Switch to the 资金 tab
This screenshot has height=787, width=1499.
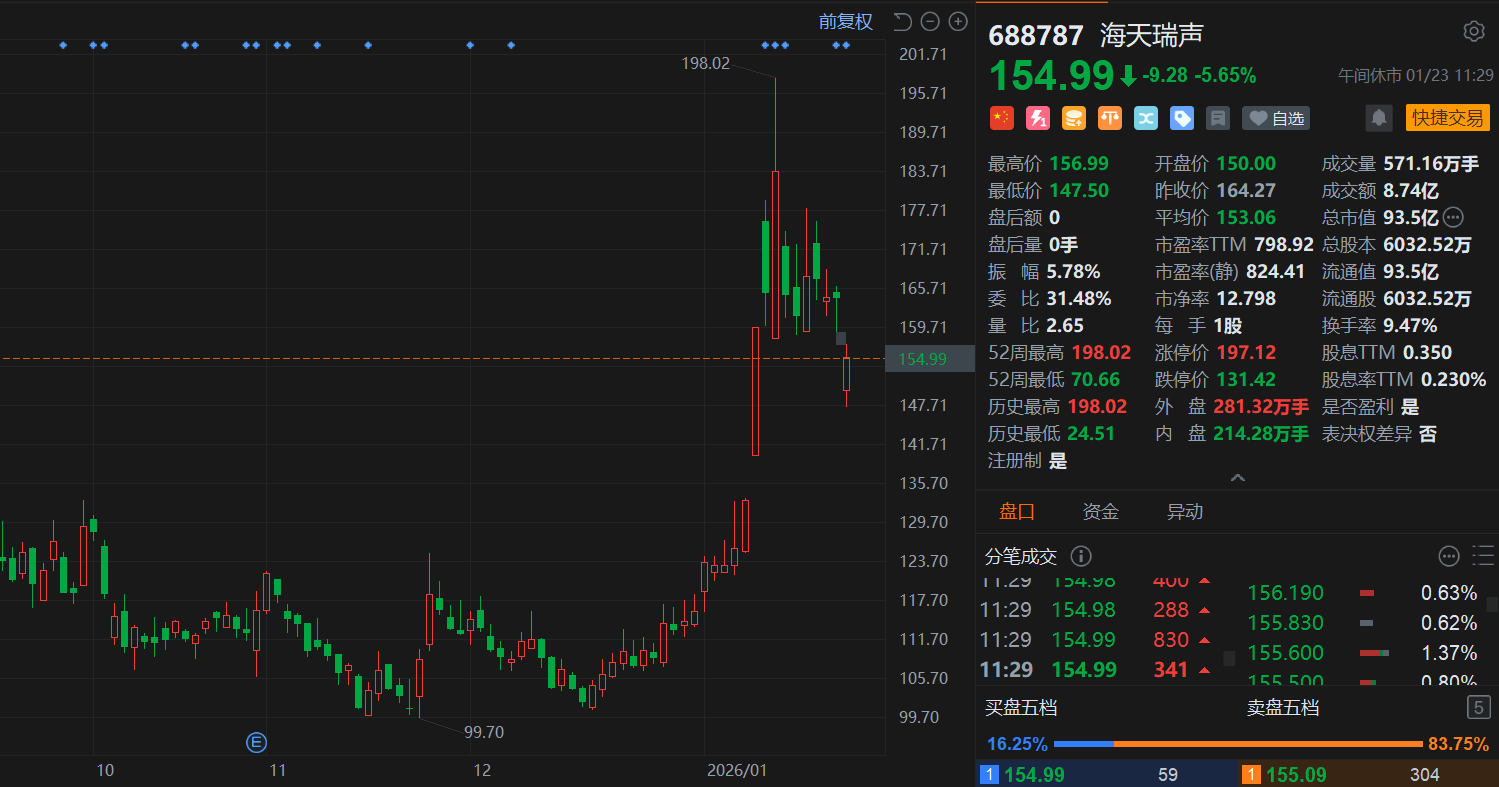(x=1100, y=512)
